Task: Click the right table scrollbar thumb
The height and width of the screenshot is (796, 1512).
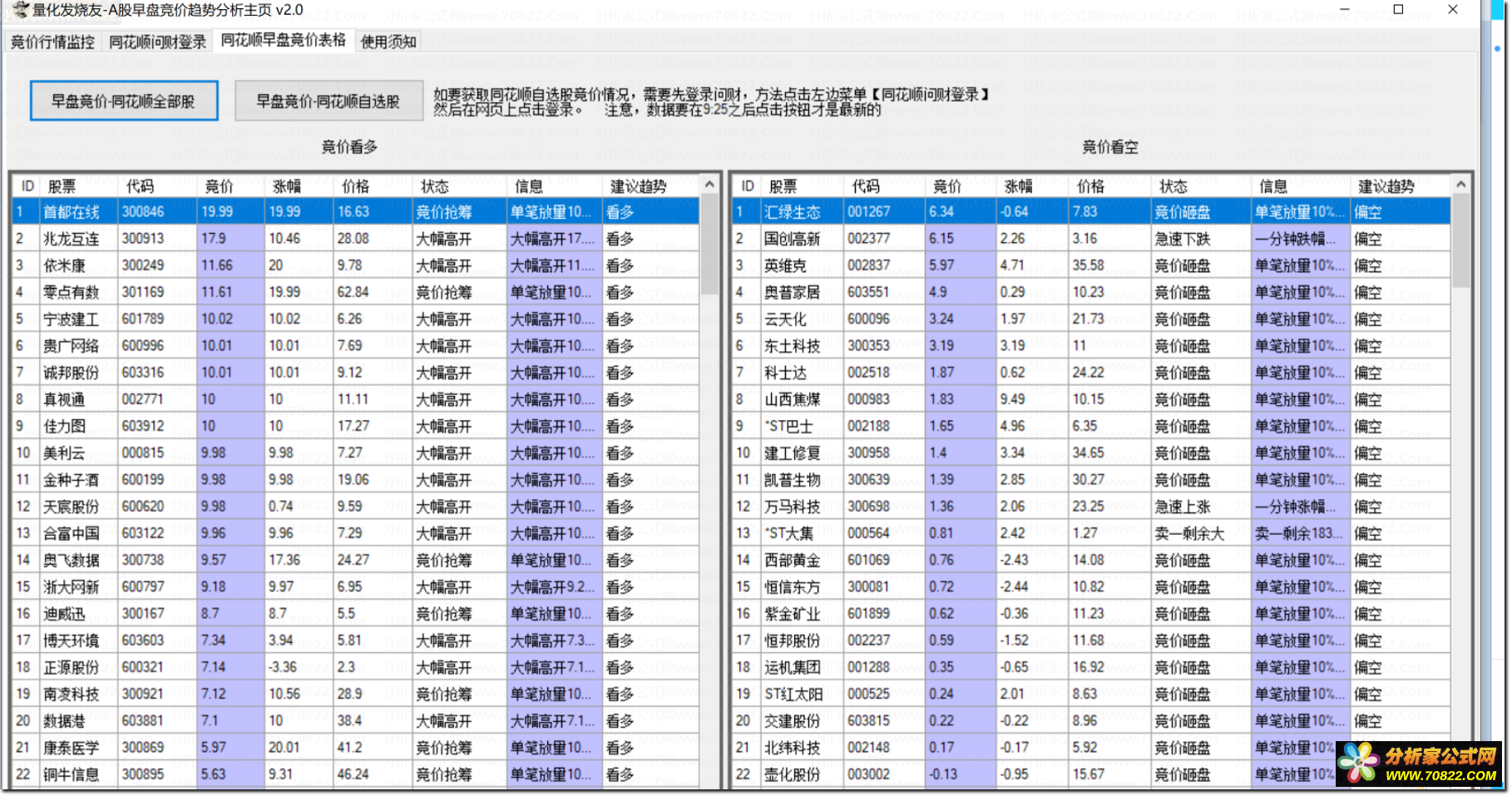Action: point(1460,241)
